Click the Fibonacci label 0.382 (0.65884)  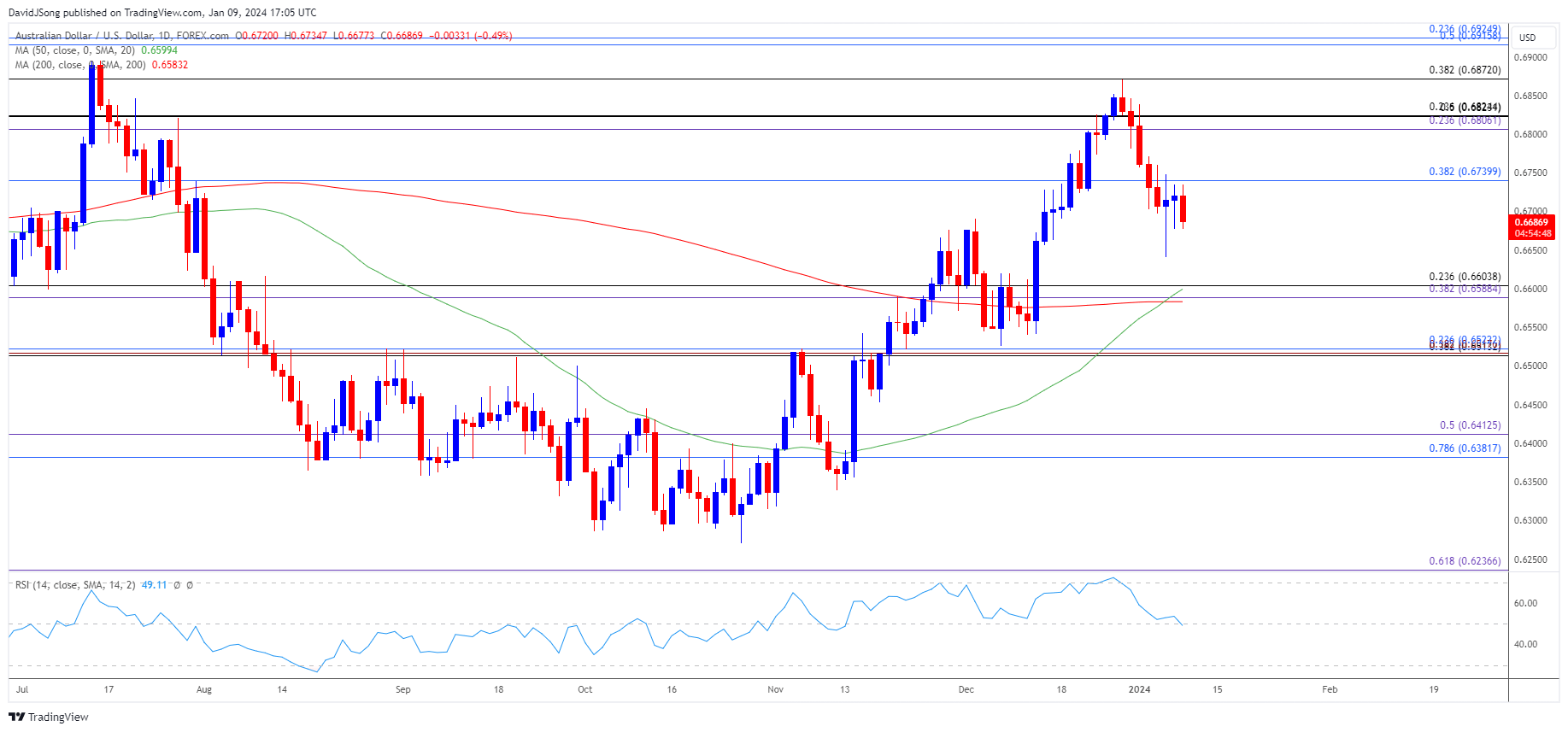pos(1465,289)
